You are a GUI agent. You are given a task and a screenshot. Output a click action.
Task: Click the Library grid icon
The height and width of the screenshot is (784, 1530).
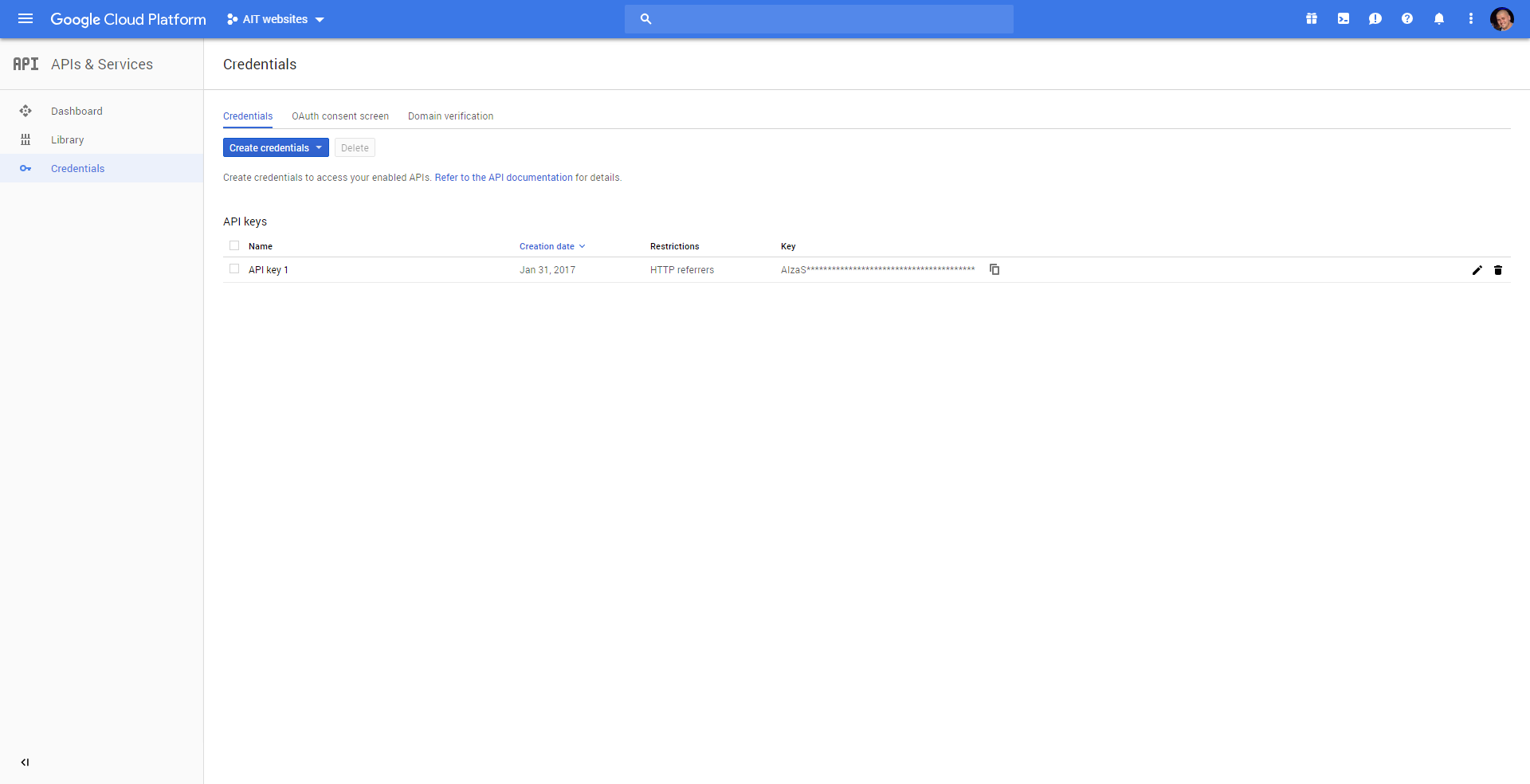click(x=25, y=139)
